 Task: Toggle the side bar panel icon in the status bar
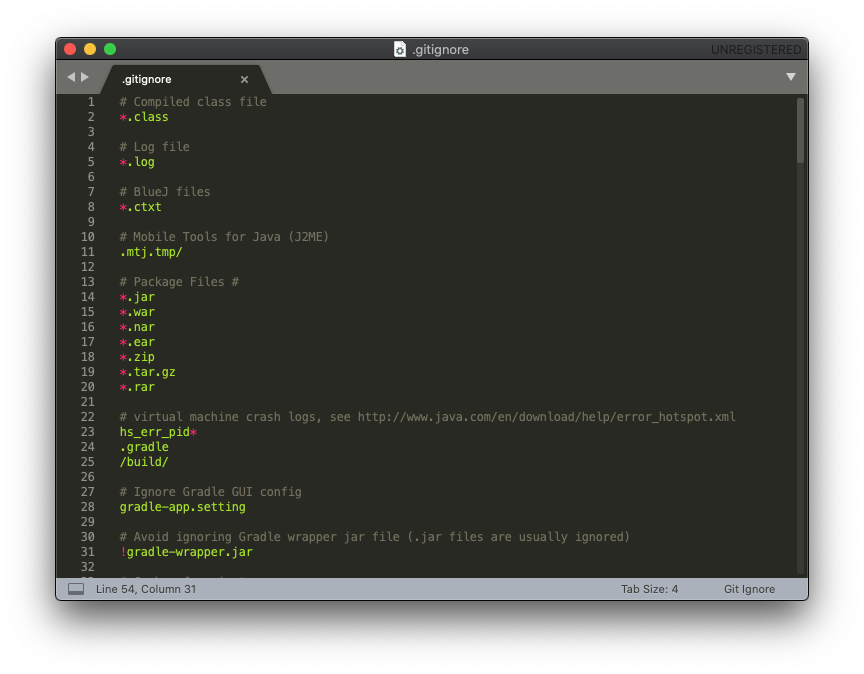point(76,589)
